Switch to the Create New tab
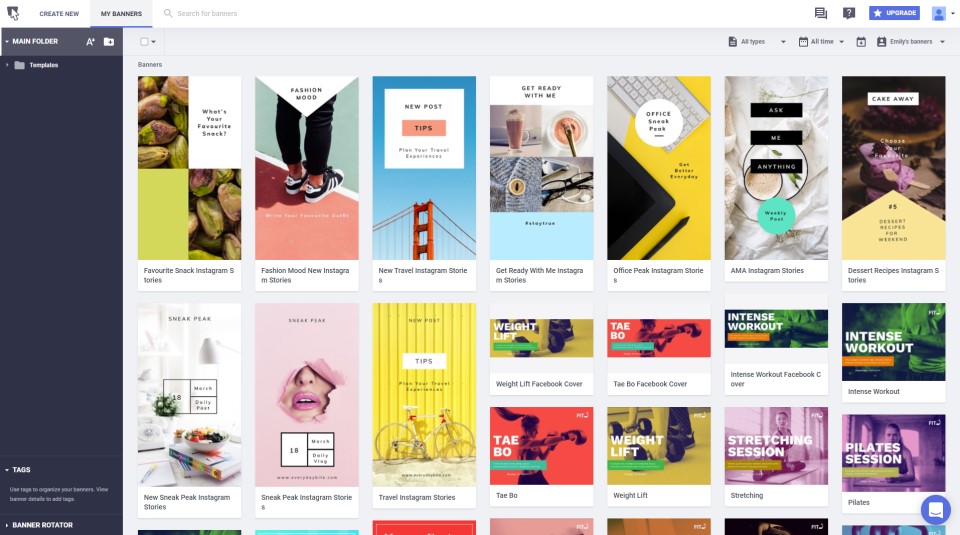960x535 pixels. [59, 13]
